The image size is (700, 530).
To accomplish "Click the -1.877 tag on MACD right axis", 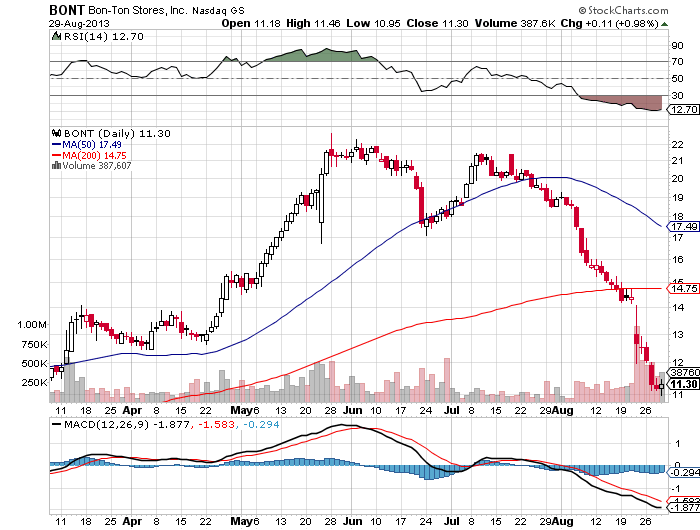I will point(683,508).
